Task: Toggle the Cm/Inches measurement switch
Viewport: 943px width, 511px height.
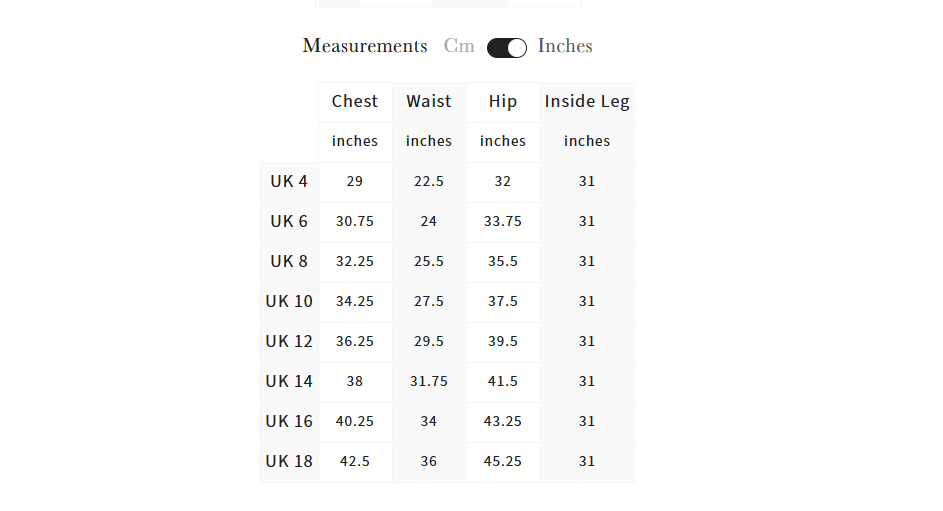Action: pyautogui.click(x=506, y=47)
